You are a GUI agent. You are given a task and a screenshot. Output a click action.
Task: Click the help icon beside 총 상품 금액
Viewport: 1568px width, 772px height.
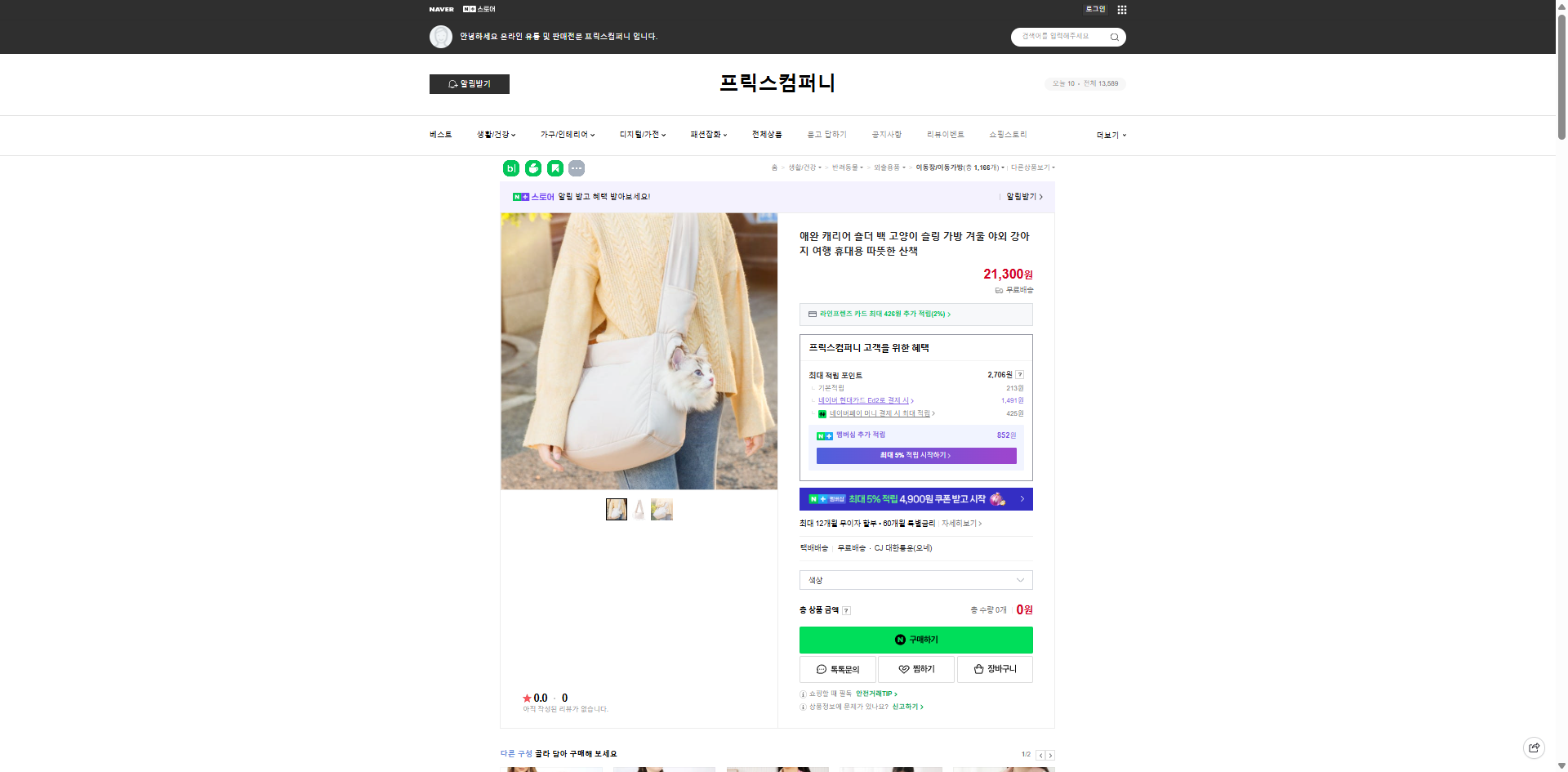[847, 609]
